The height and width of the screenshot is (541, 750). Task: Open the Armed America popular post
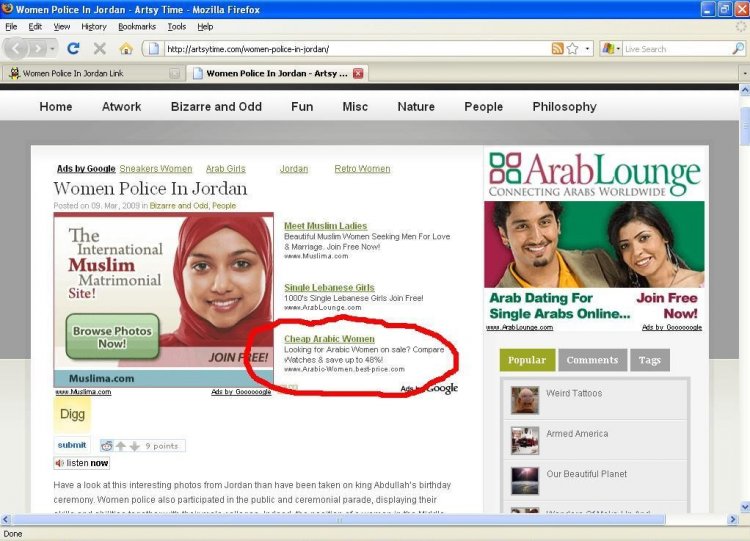[x=577, y=434]
